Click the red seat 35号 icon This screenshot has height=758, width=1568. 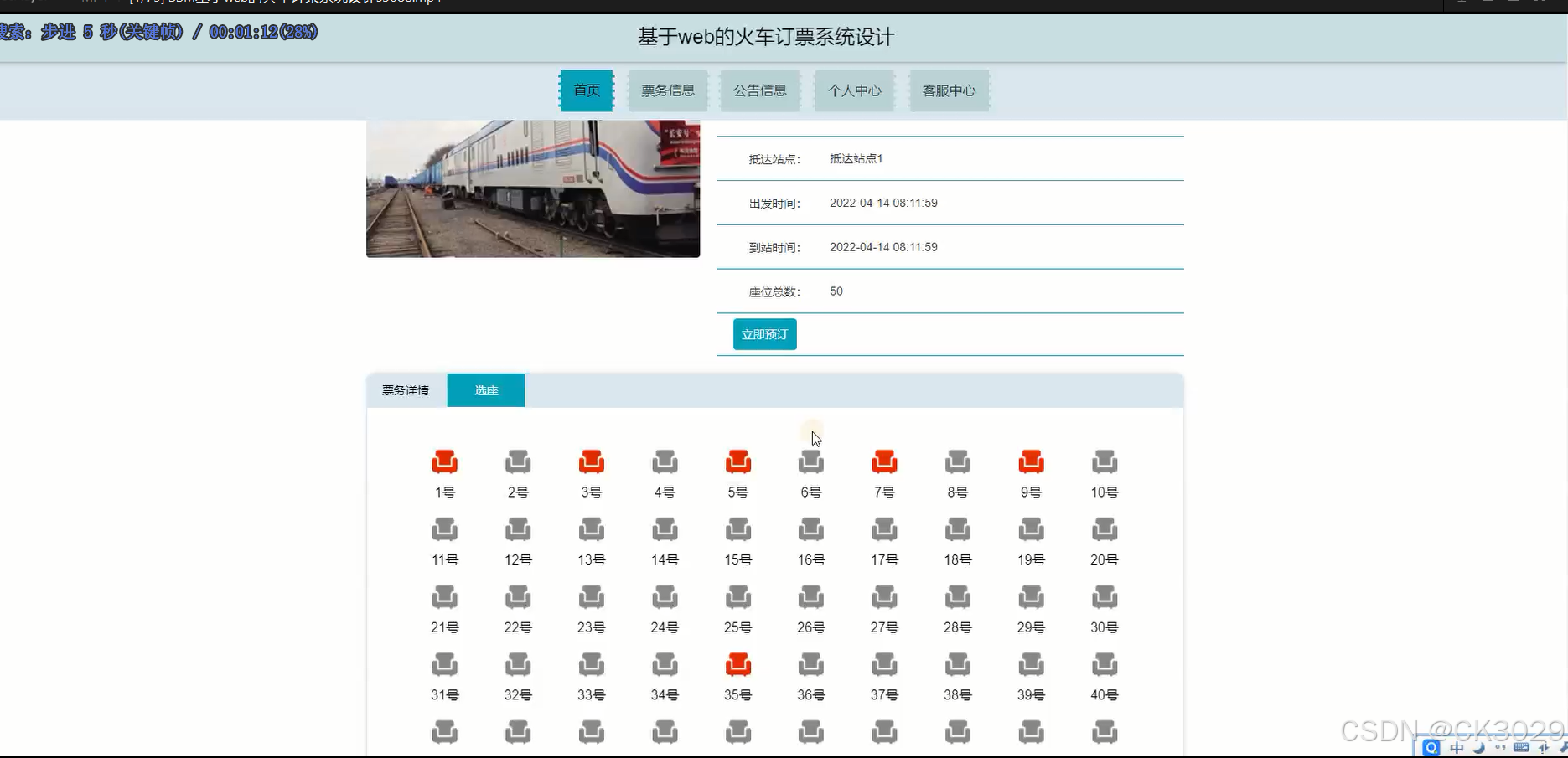738,665
